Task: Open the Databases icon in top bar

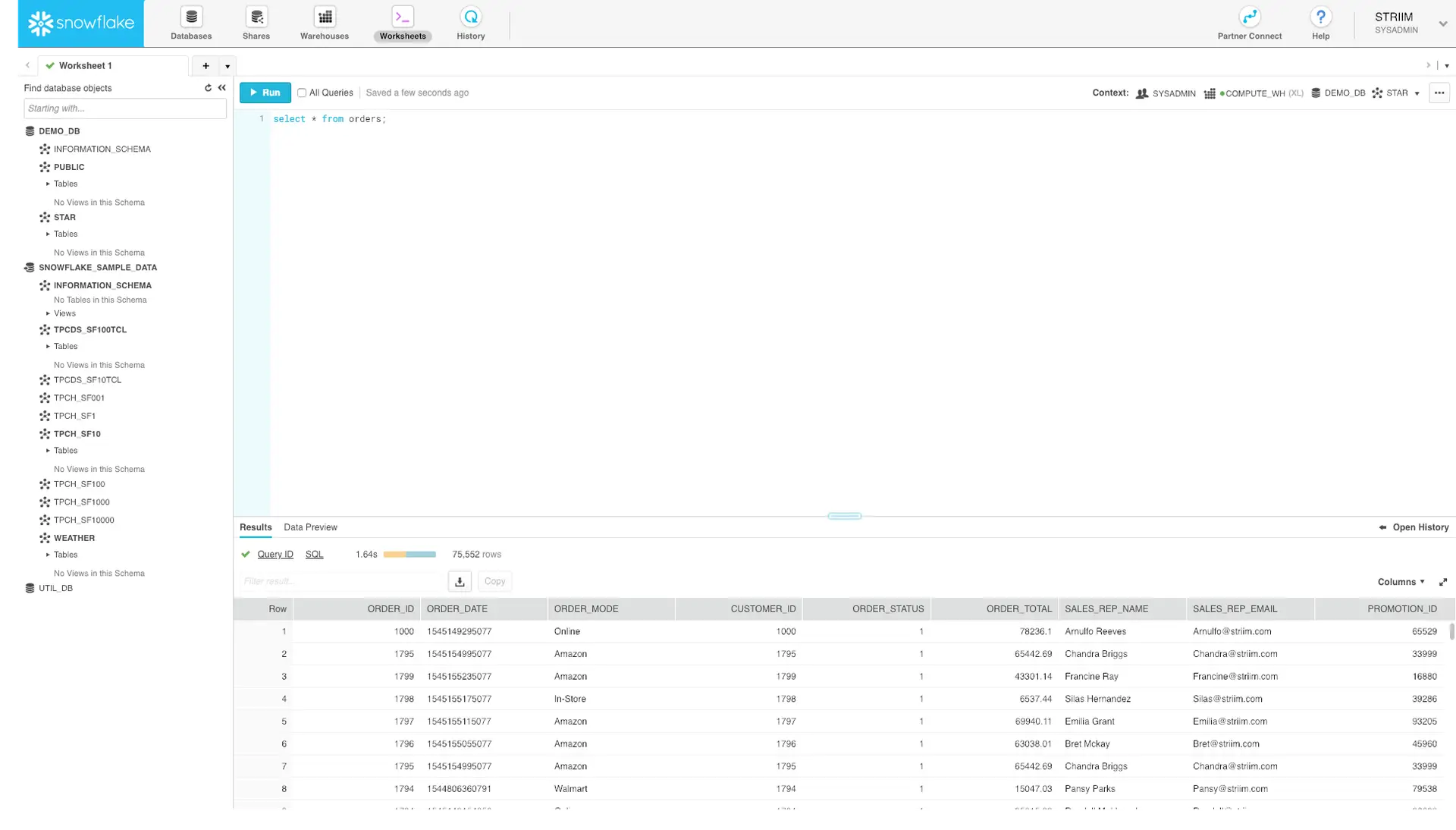Action: tap(191, 17)
